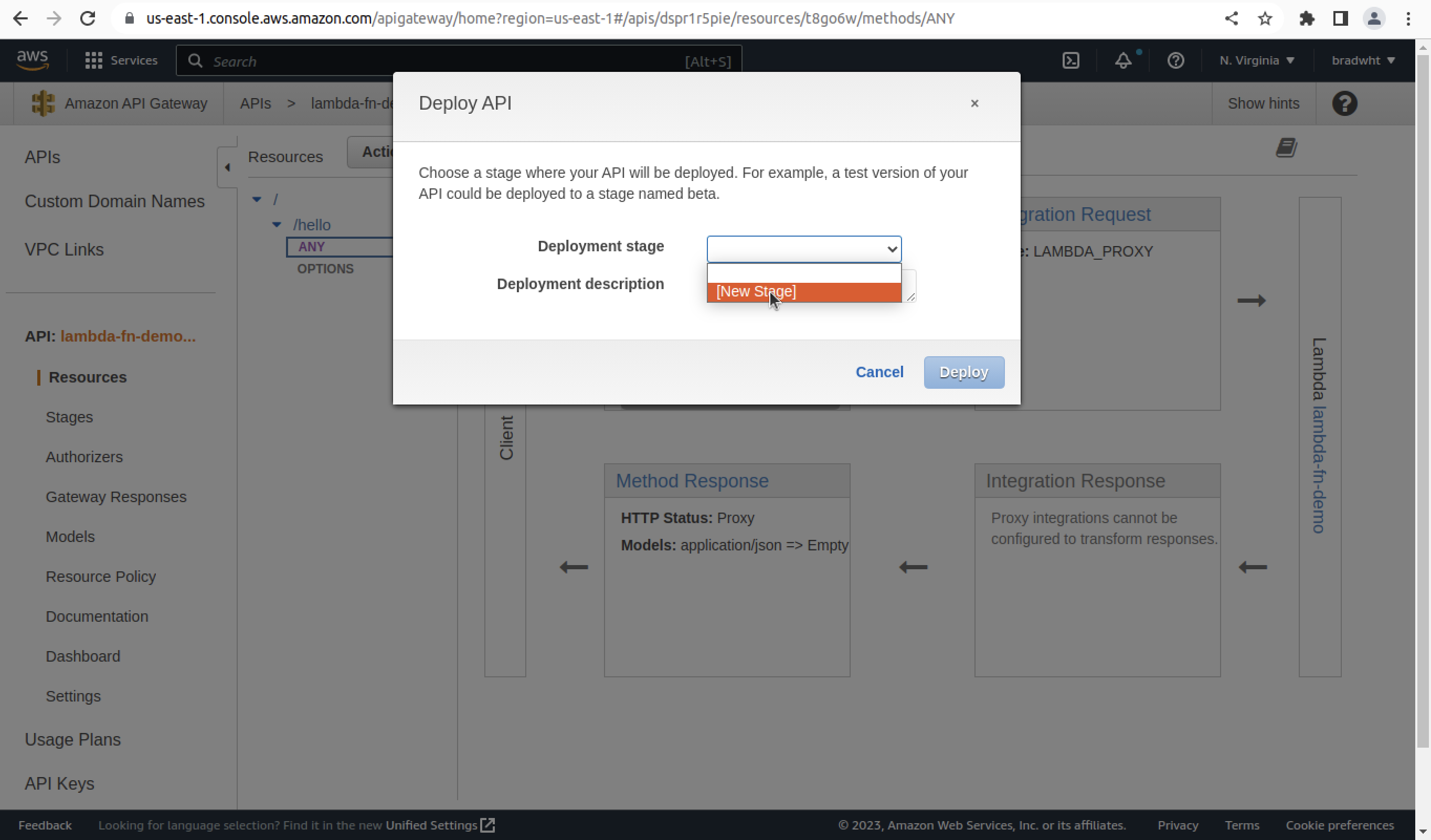Click the APIs breadcrumb link
Viewport: 1431px width, 840px height.
(x=255, y=103)
